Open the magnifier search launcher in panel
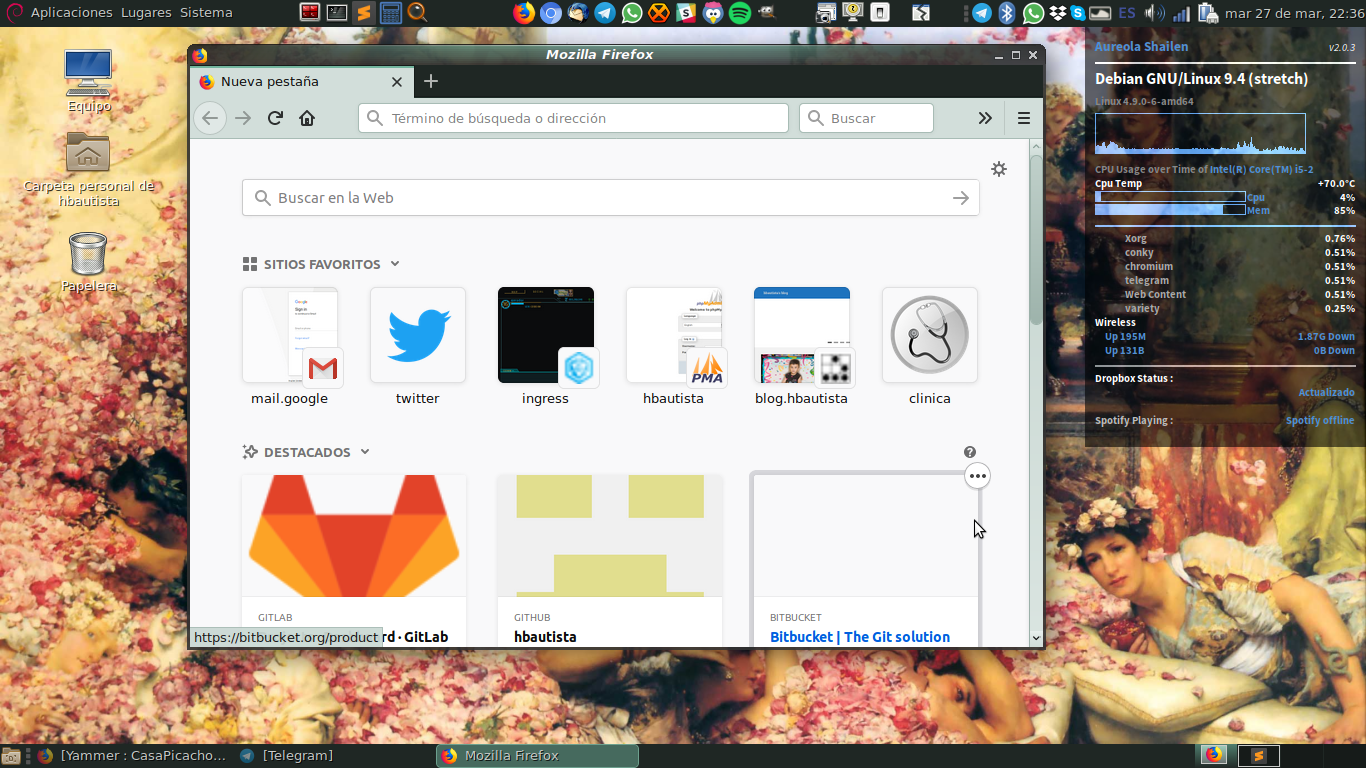Screen dimensions: 1366x768 click(x=417, y=13)
